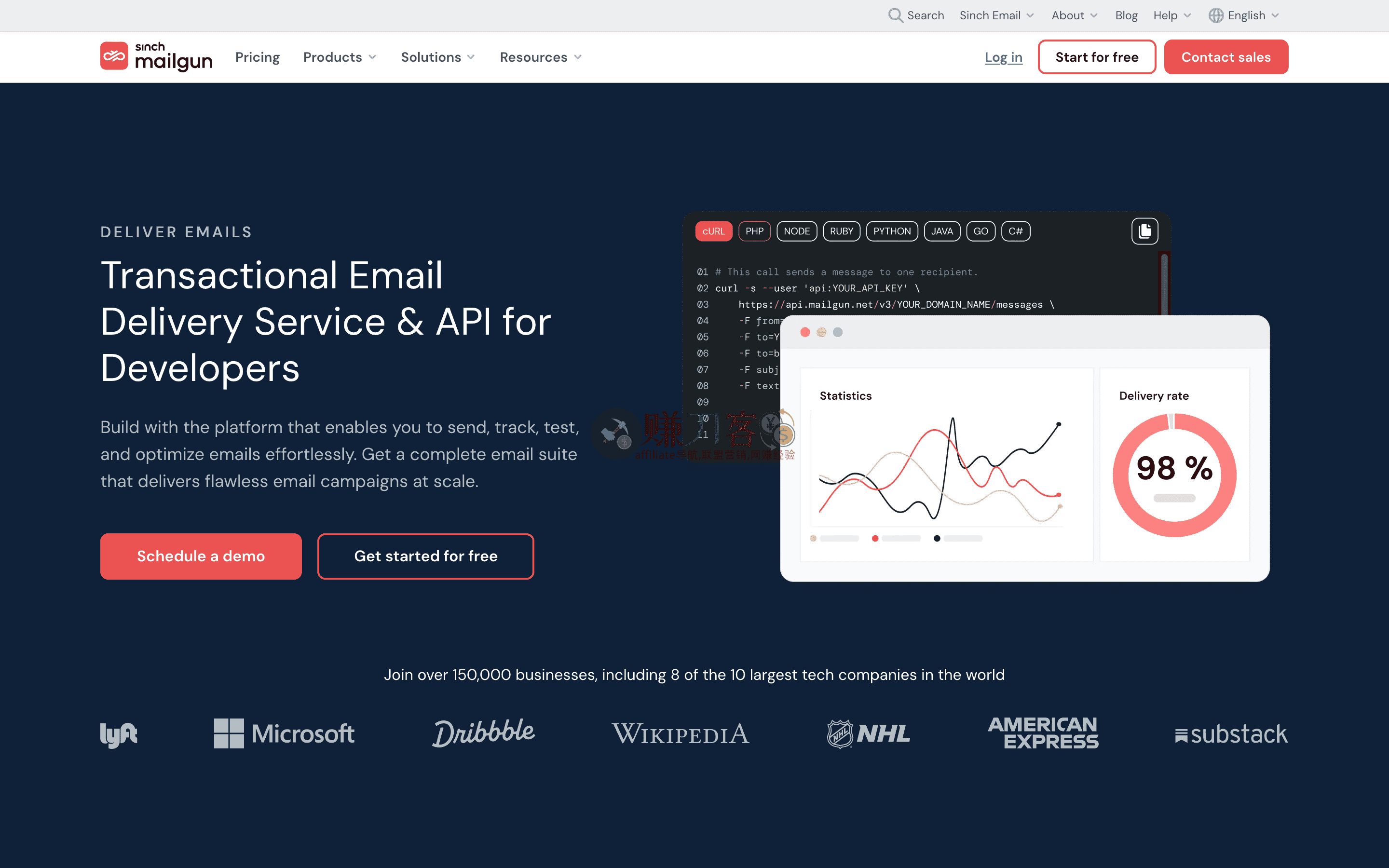Click the globe language icon
Viewport: 1389px width, 868px height.
(1215, 15)
